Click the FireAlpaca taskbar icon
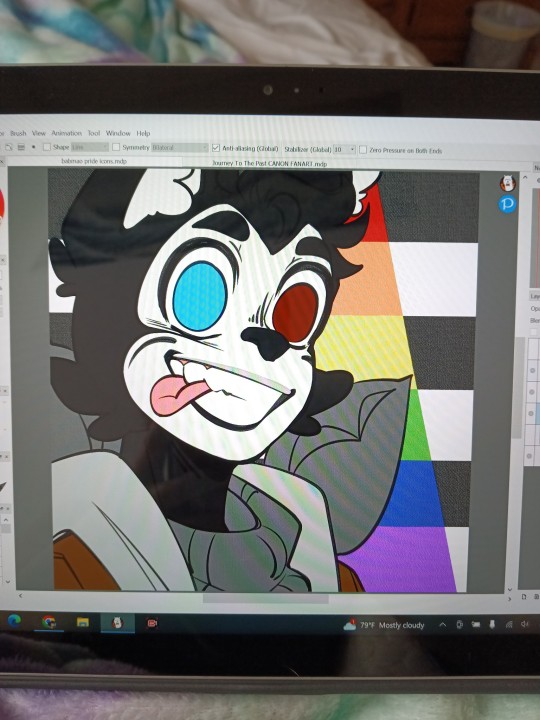This screenshot has width=540, height=720. (x=118, y=623)
